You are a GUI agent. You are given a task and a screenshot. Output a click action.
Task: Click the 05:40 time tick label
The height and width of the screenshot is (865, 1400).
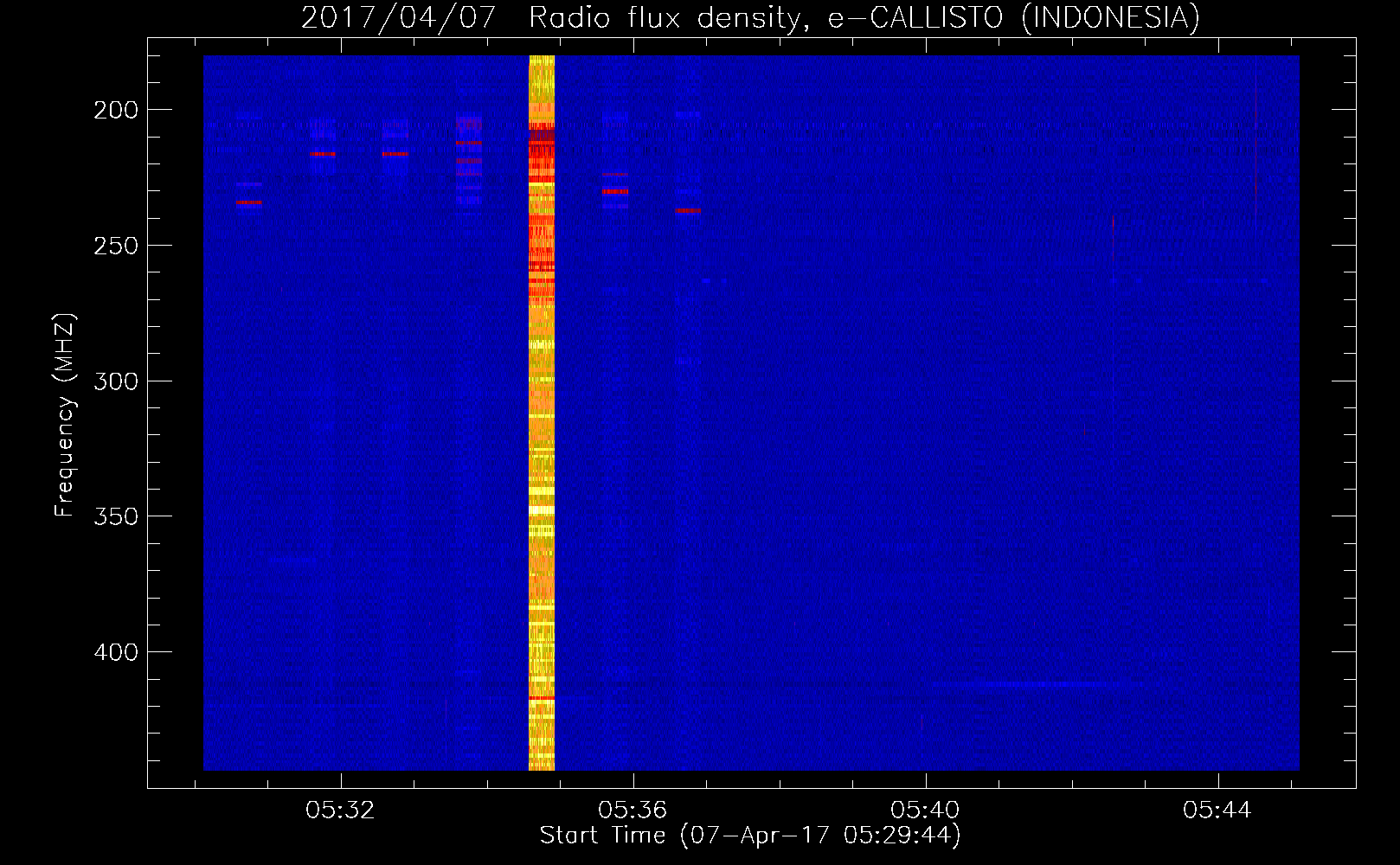pyautogui.click(x=925, y=810)
